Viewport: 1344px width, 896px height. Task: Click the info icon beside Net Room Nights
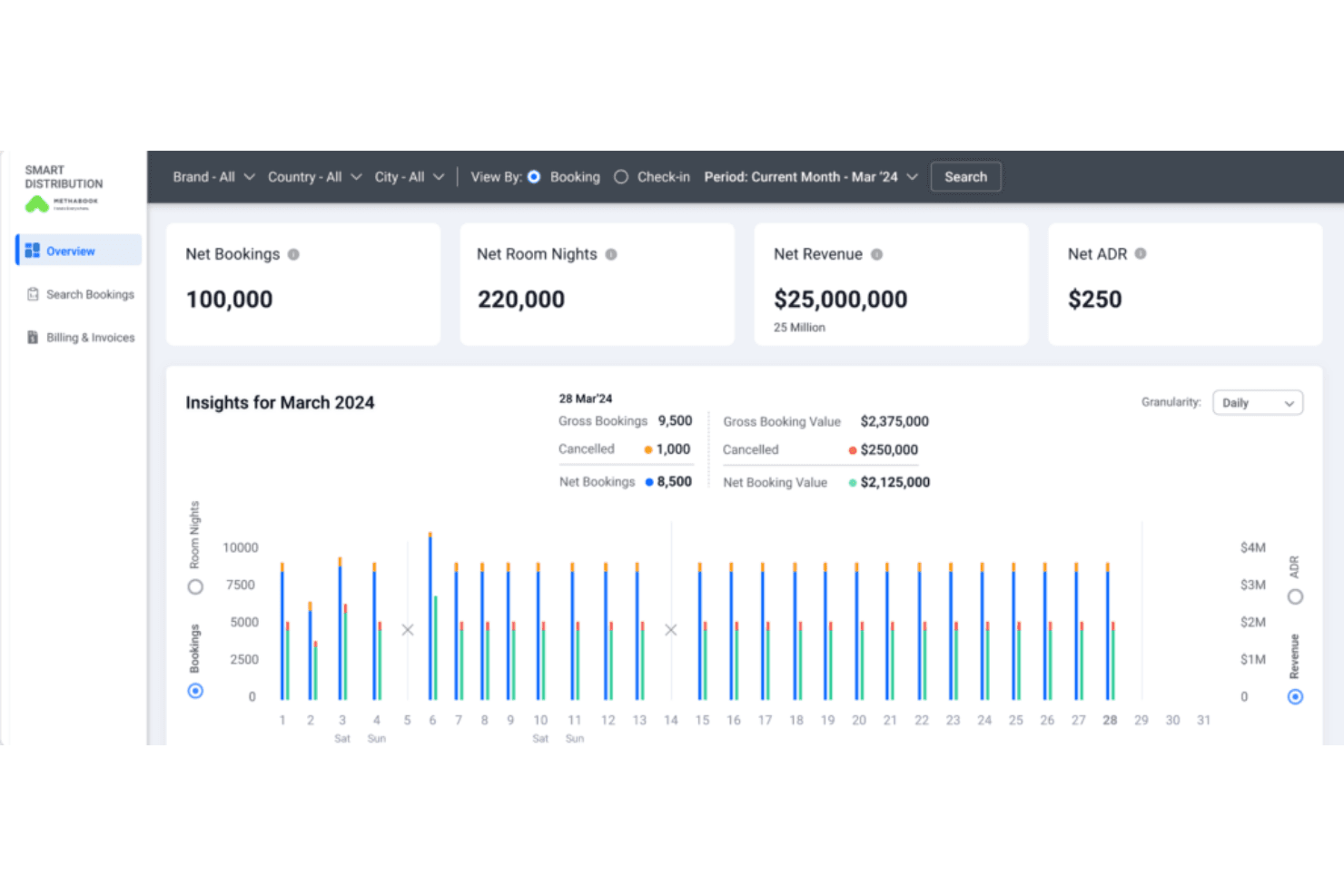(x=611, y=255)
